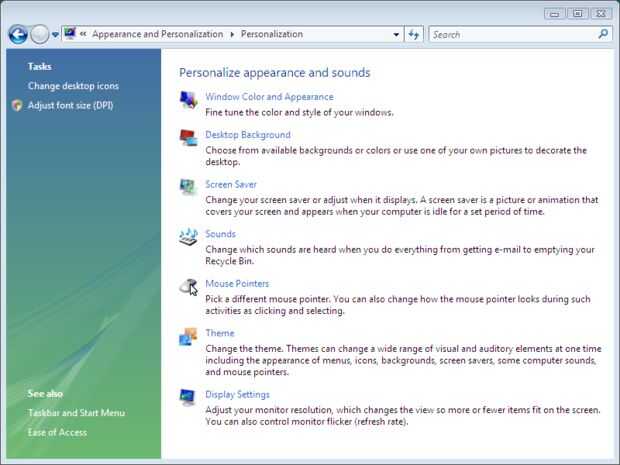Open the address bar history dropdown
This screenshot has height=465, width=620.
pos(396,35)
